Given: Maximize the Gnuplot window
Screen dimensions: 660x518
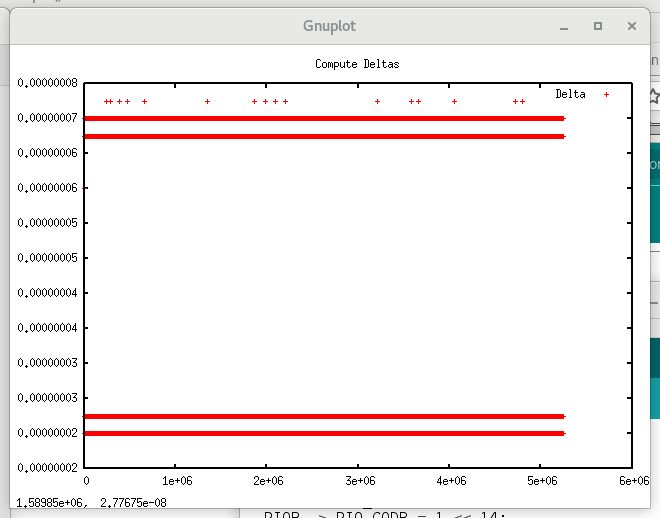Looking at the screenshot, I should coord(598,26).
